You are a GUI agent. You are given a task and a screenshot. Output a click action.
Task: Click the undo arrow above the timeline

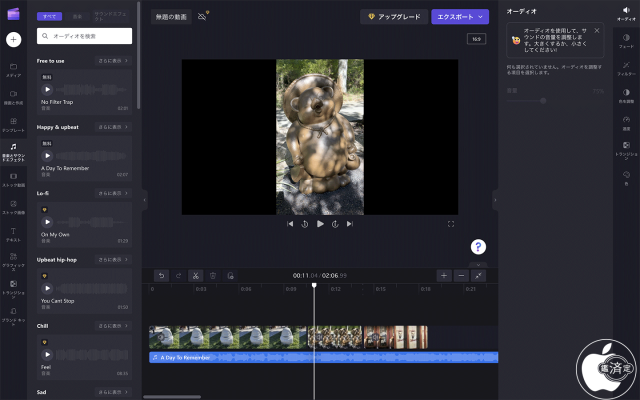[x=162, y=275]
